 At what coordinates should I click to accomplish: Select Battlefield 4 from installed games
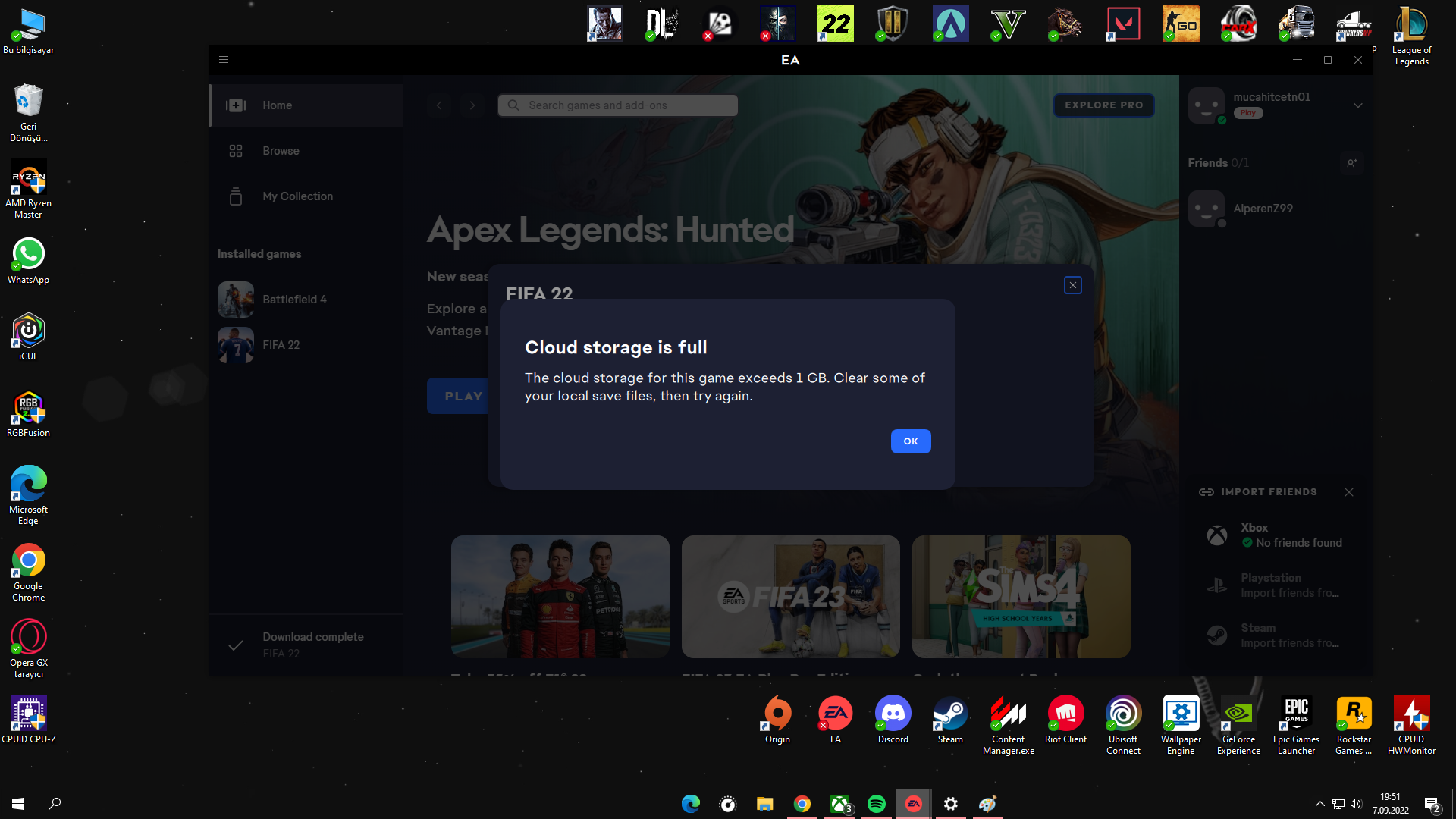pos(294,300)
